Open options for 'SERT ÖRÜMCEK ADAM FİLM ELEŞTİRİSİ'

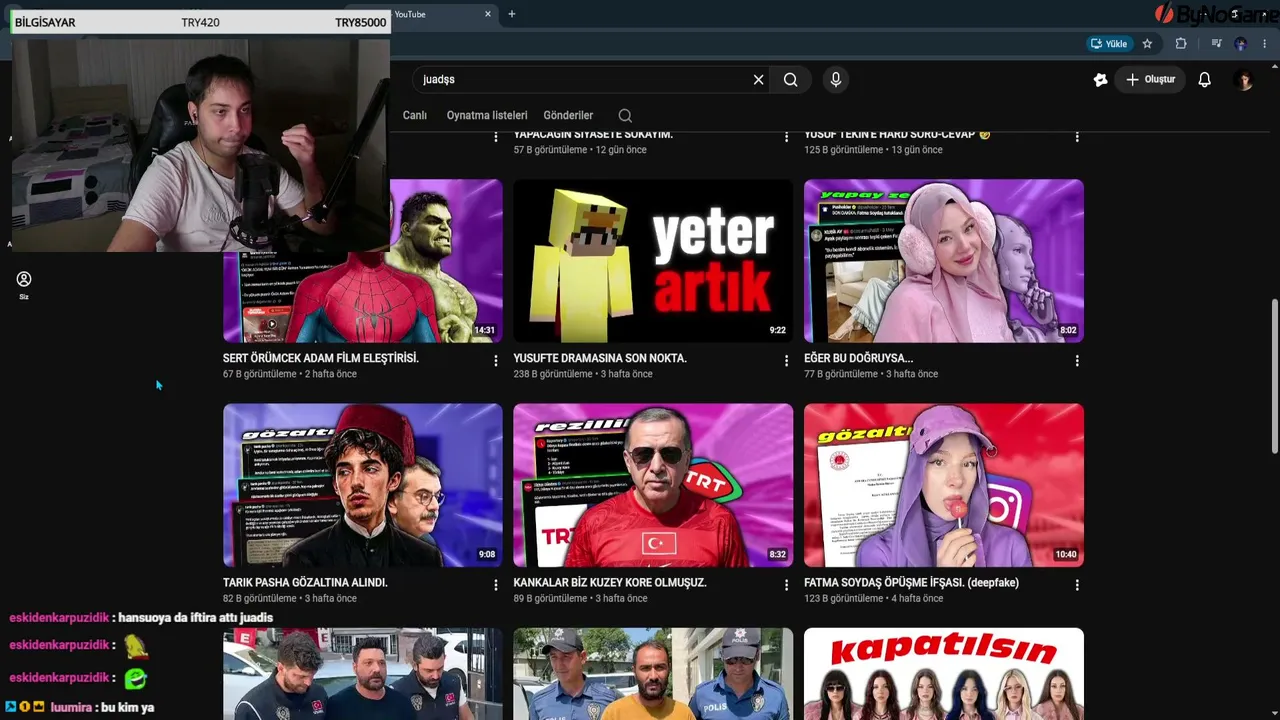(x=496, y=361)
